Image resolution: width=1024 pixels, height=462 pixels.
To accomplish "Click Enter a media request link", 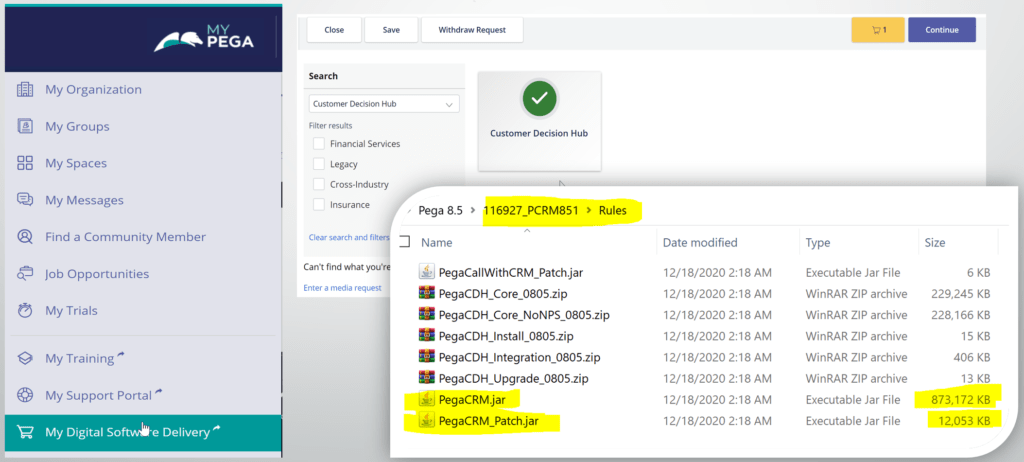I will pyautogui.click(x=343, y=288).
